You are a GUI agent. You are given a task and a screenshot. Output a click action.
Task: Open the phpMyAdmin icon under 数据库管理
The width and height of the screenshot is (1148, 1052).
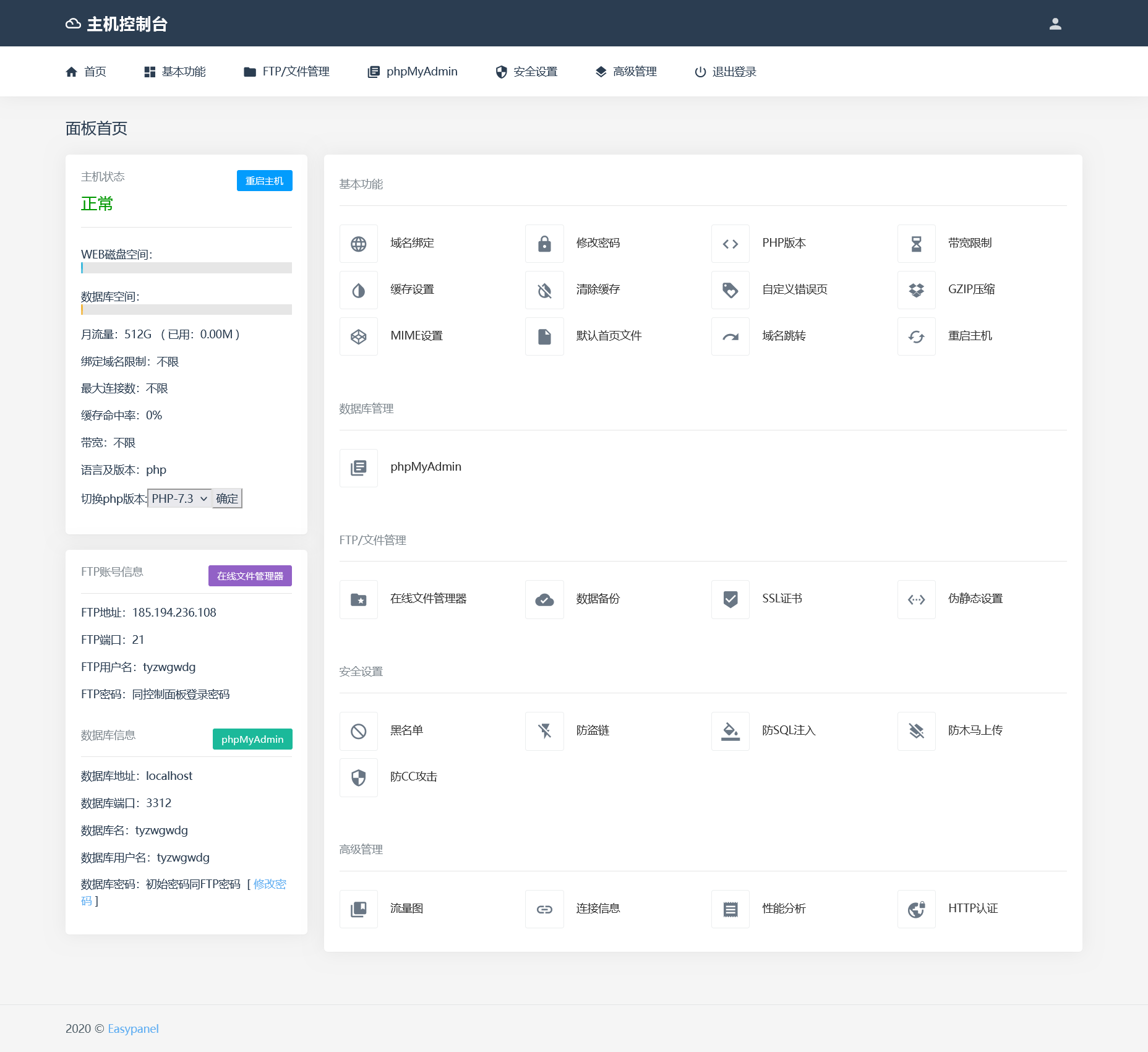click(x=359, y=468)
